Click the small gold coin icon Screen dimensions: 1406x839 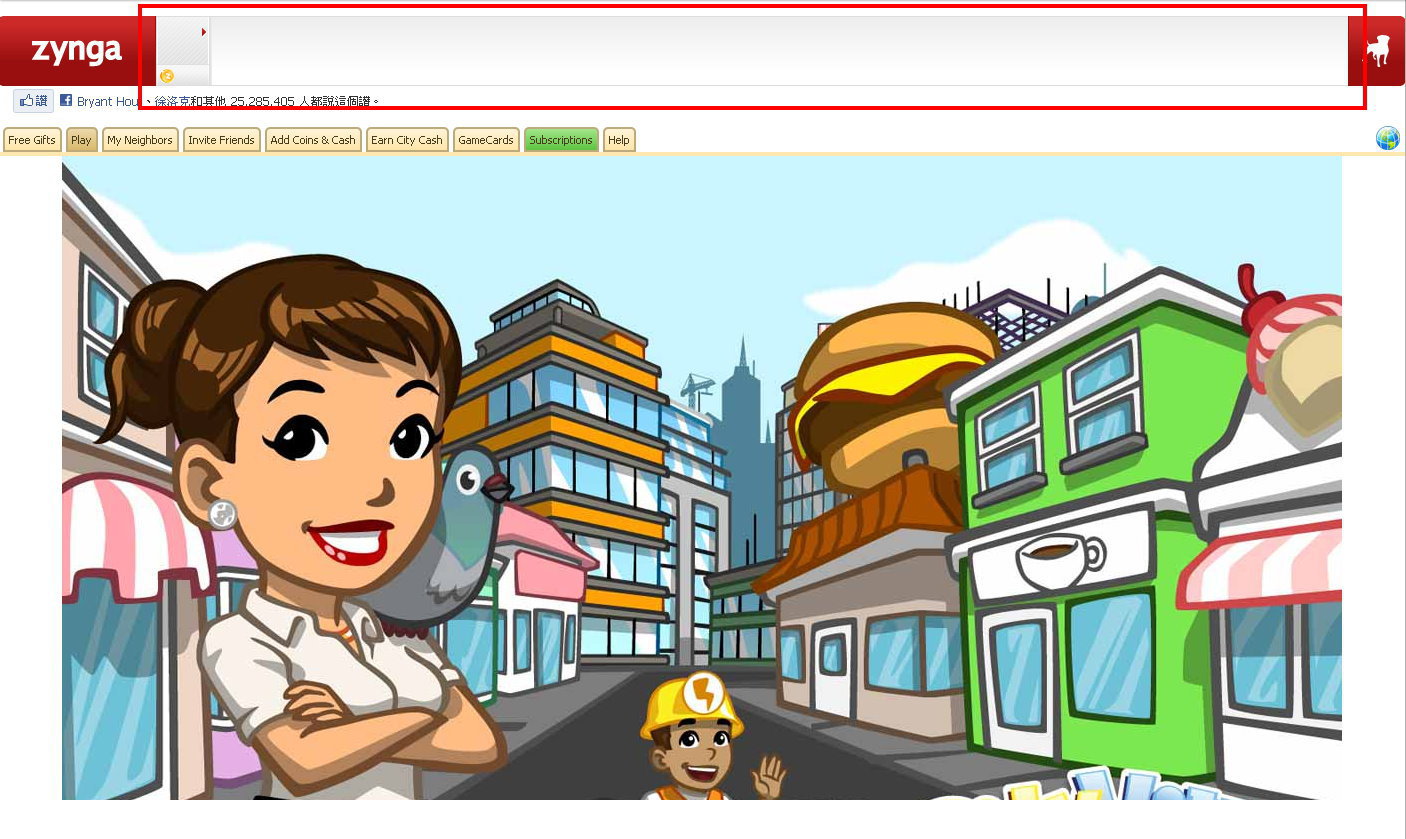pyautogui.click(x=167, y=76)
